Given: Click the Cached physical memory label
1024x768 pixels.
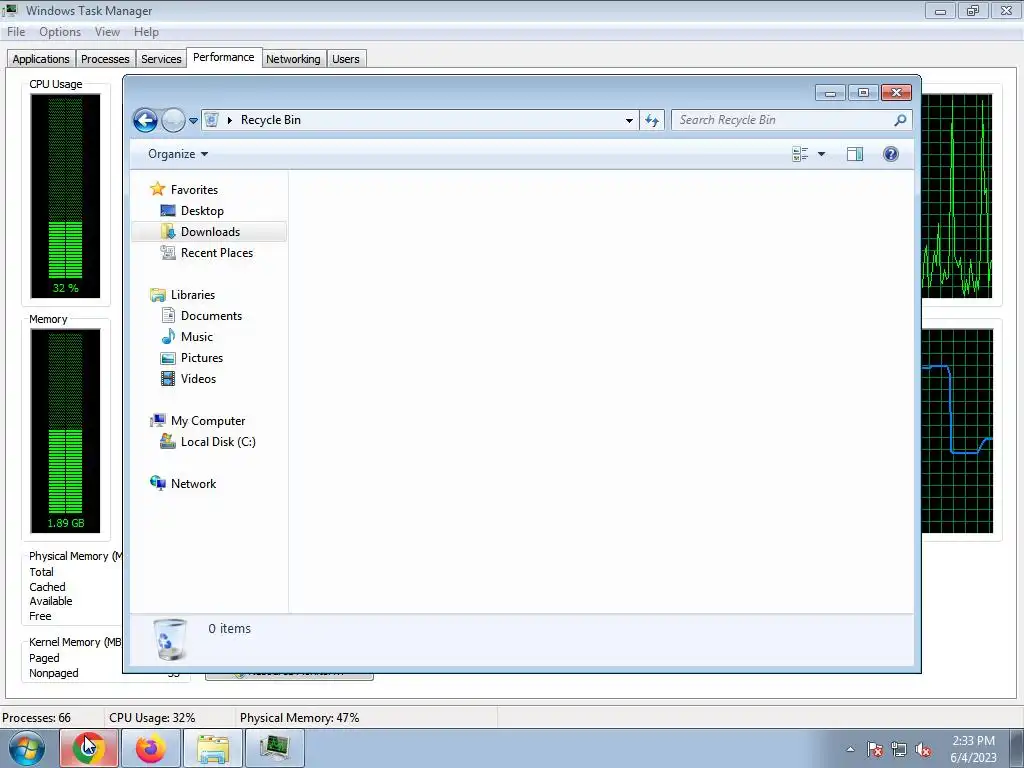Looking at the screenshot, I should 47,587.
